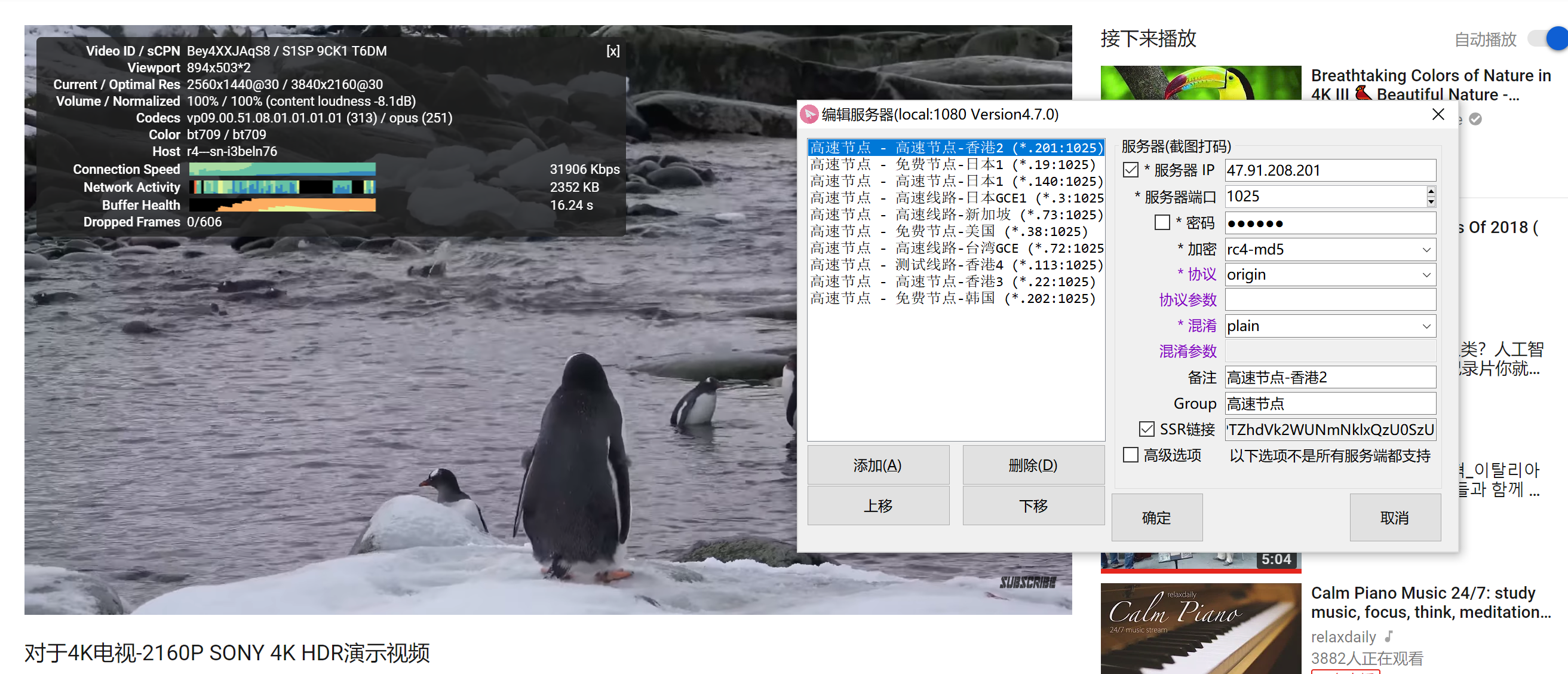Open the 混淆 plain dropdown
This screenshot has width=1568, height=674.
pos(1426,326)
